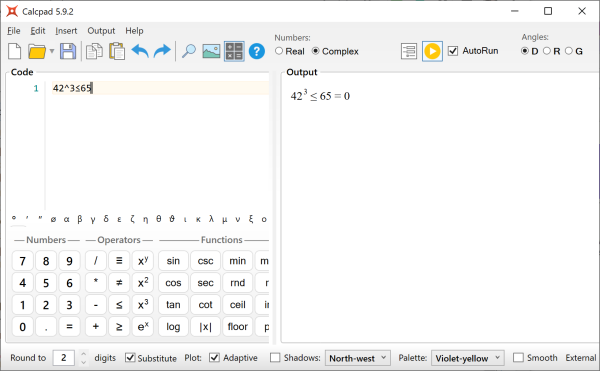Undo the last edit
The image size is (600, 371).
pos(140,51)
